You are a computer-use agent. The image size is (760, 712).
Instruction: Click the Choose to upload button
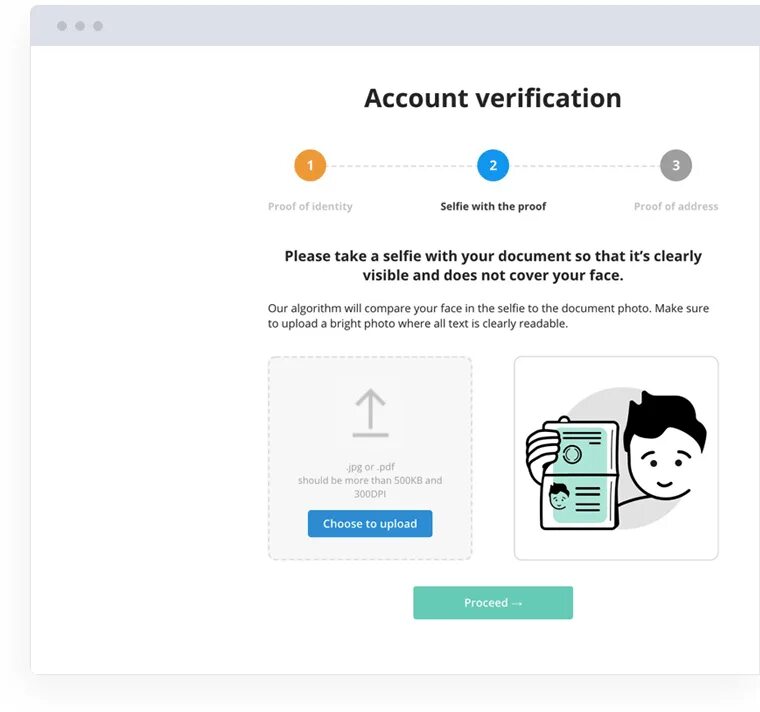pos(370,523)
